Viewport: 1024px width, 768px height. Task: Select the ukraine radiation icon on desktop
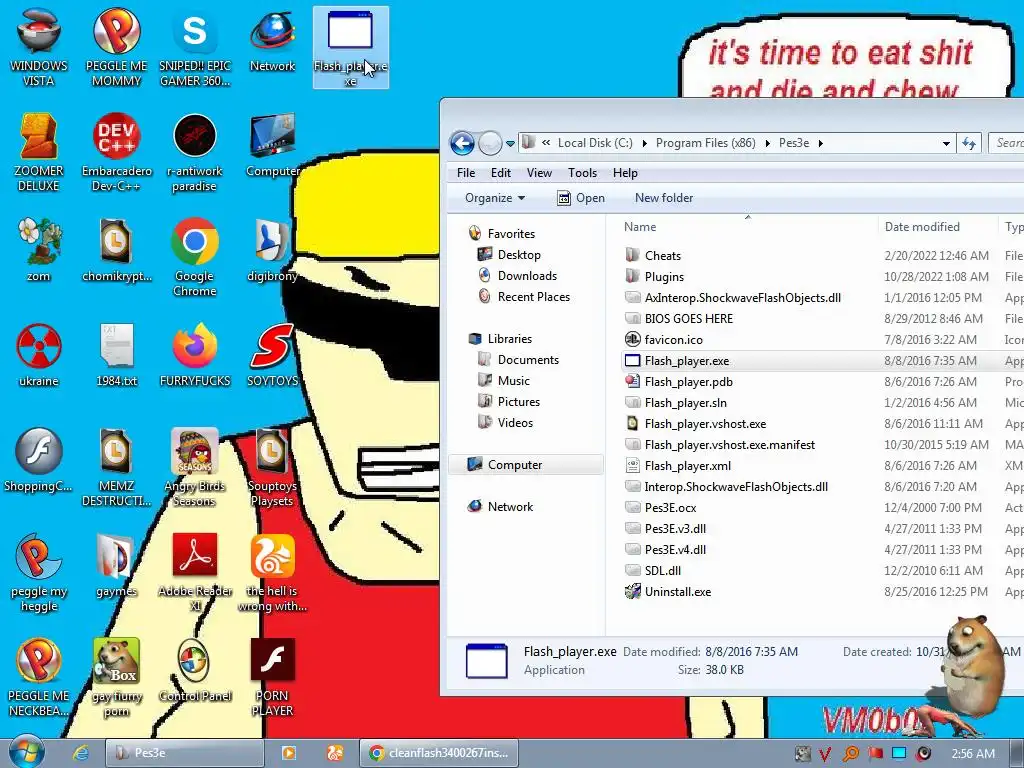39,355
